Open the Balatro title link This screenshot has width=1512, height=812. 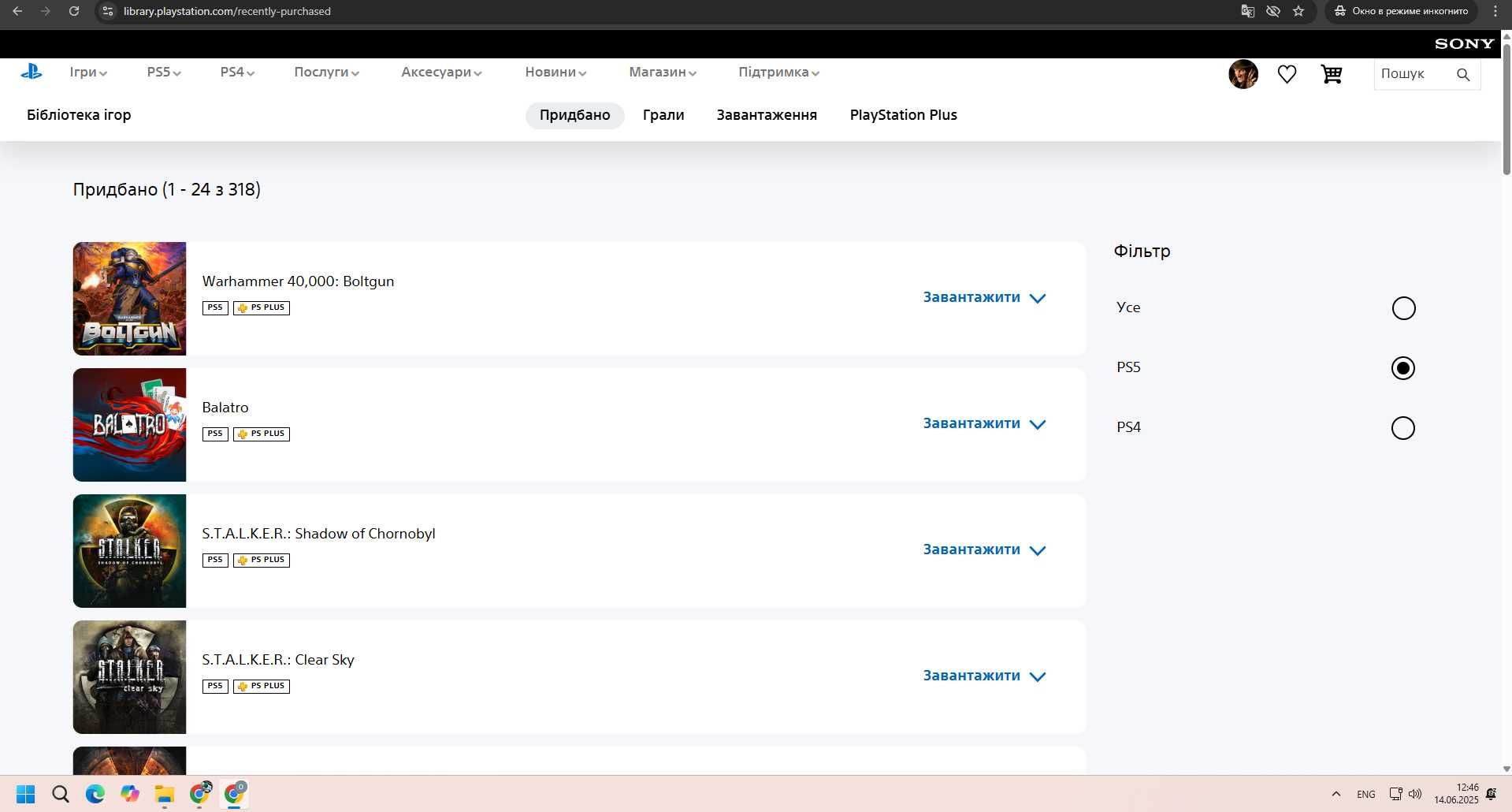tap(225, 408)
